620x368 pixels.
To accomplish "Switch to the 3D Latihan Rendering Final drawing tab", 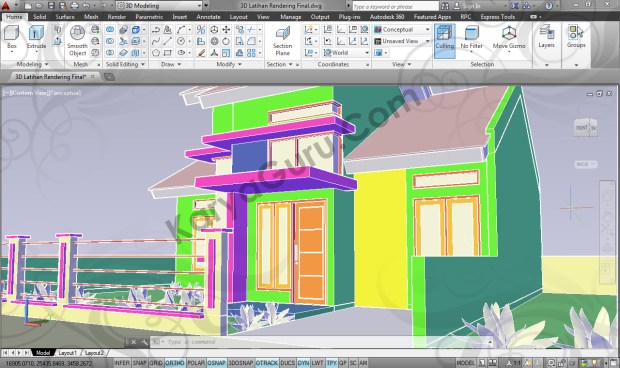I will click(x=50, y=77).
